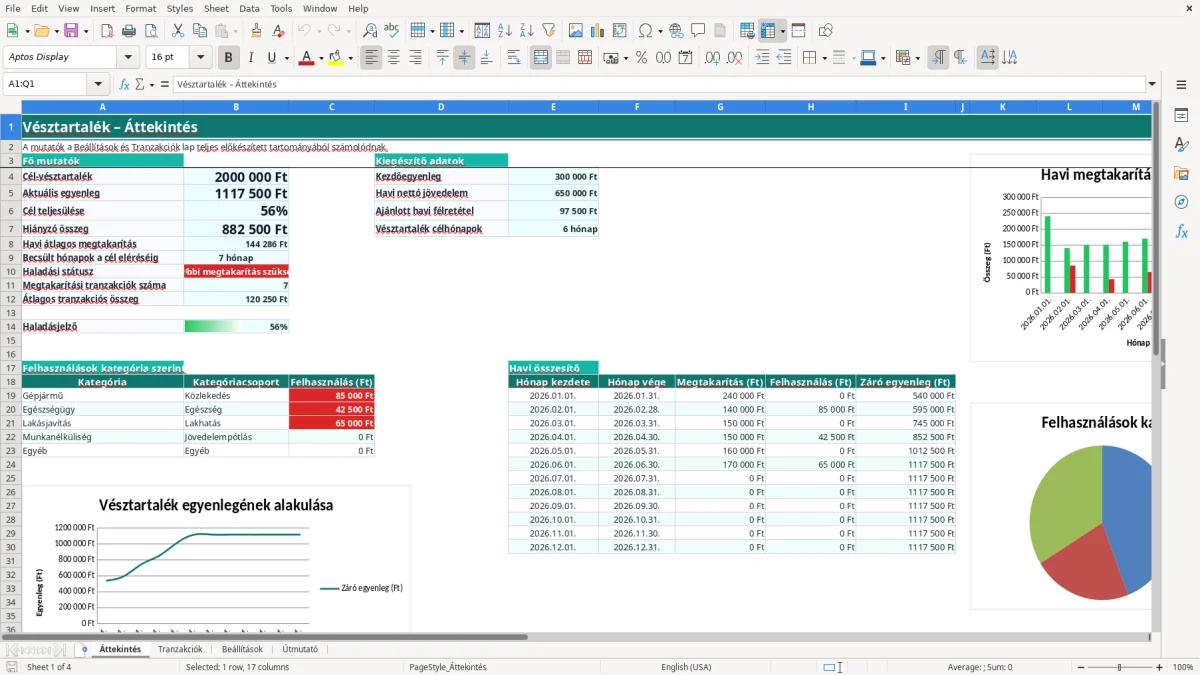Insert special character Omega icon
This screenshot has height=675, width=1200.
pyautogui.click(x=645, y=31)
